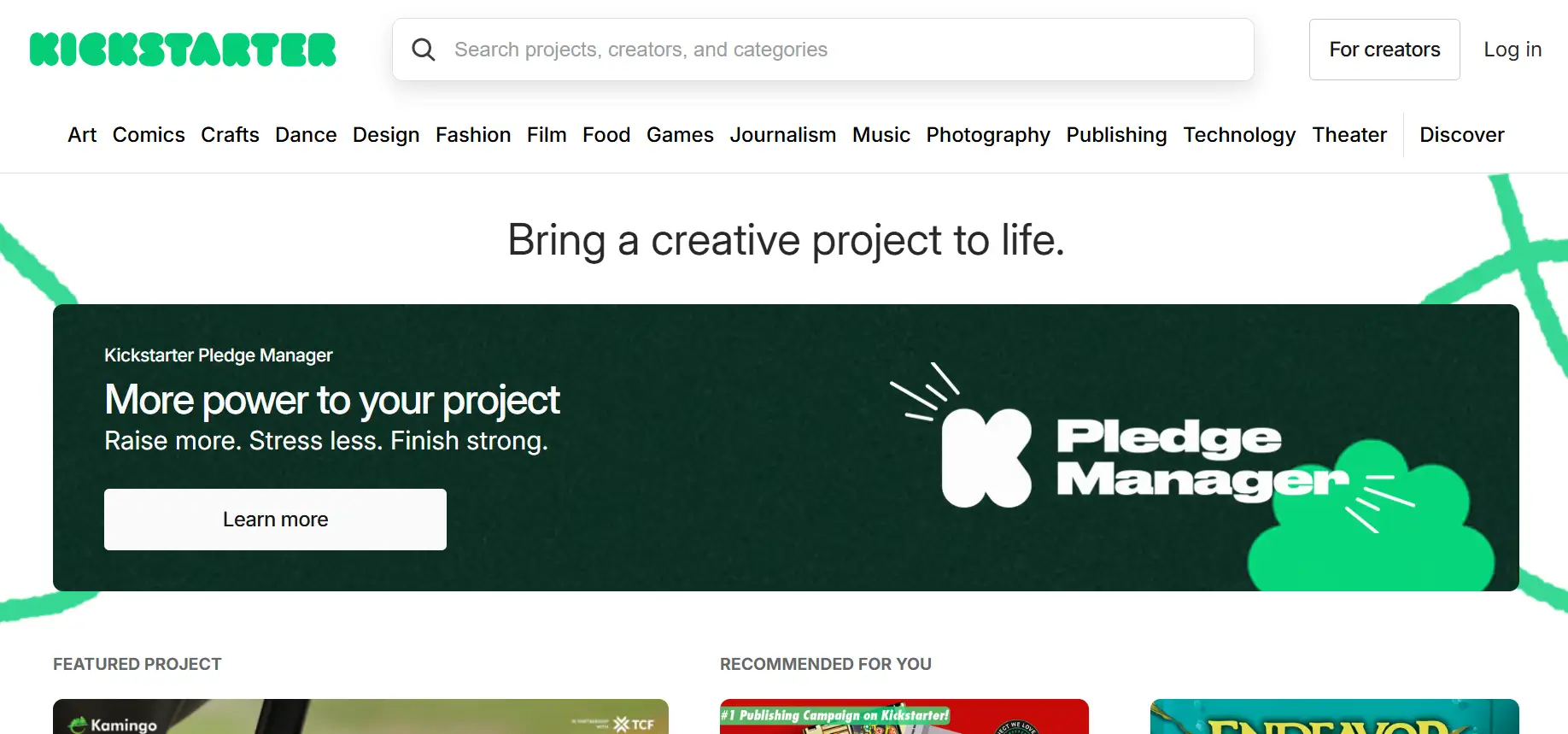
Task: Click the Kickstarter logo
Action: point(183,50)
